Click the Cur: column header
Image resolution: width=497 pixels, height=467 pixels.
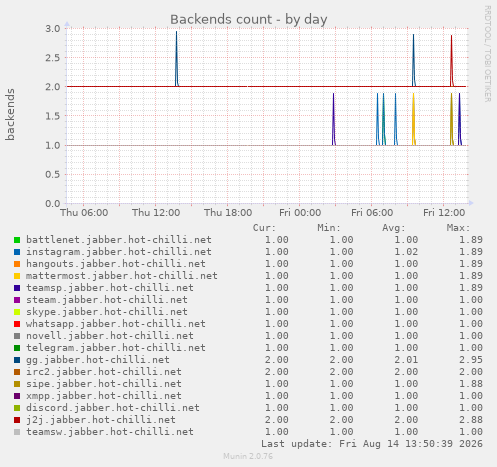pos(264,228)
